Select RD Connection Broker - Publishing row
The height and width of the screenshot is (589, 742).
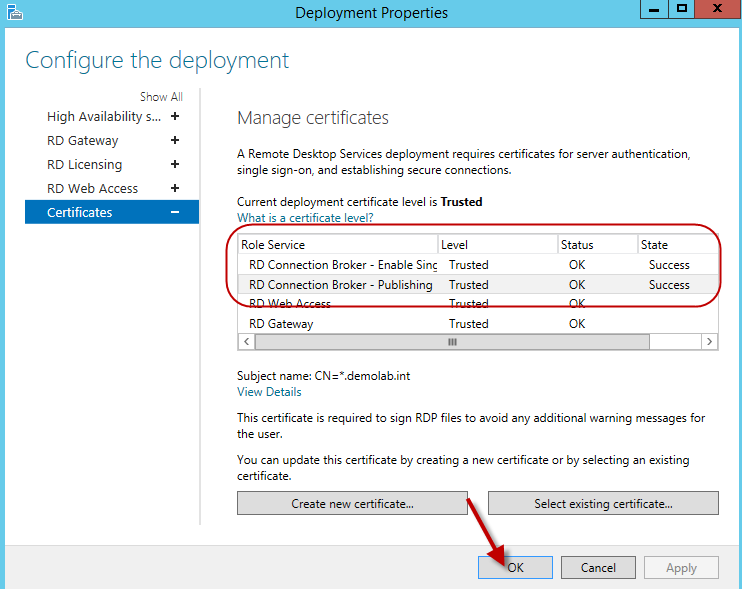click(340, 284)
